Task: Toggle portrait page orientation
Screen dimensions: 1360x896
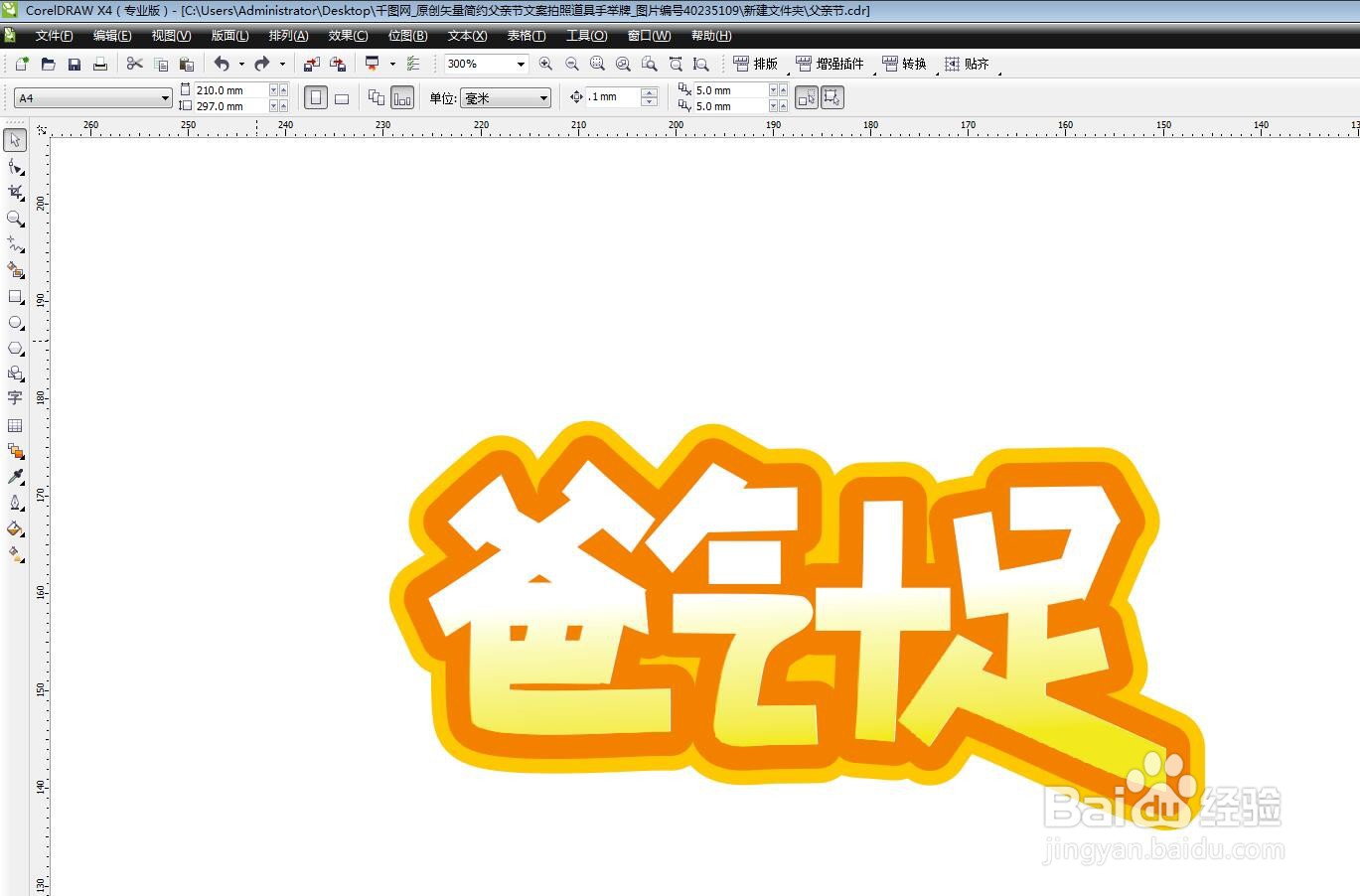Action: [315, 97]
